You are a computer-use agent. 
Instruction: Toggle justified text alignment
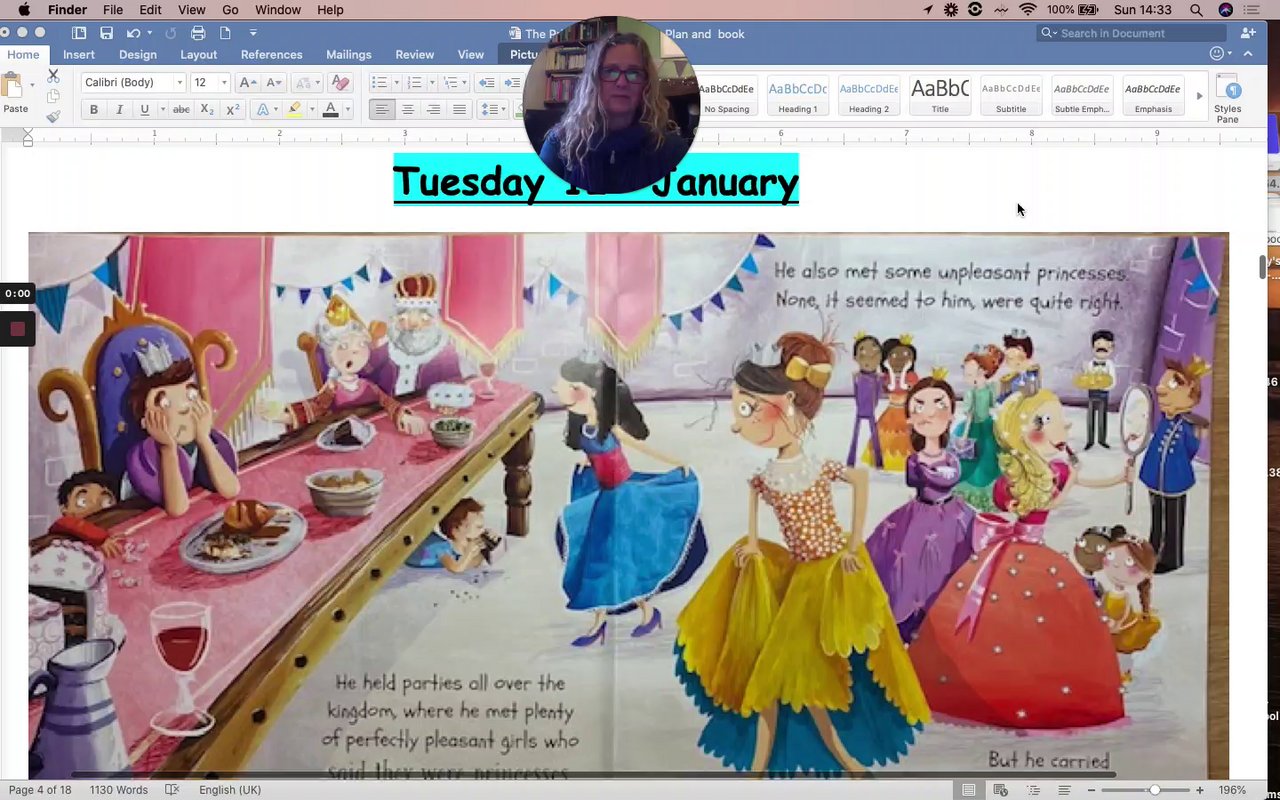pyautogui.click(x=460, y=110)
